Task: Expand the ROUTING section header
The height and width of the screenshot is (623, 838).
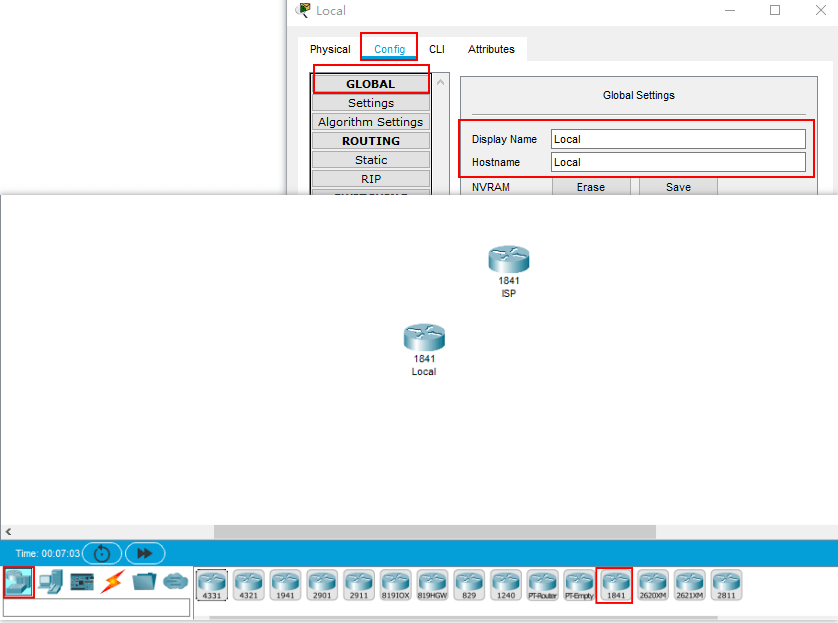Action: tap(371, 141)
